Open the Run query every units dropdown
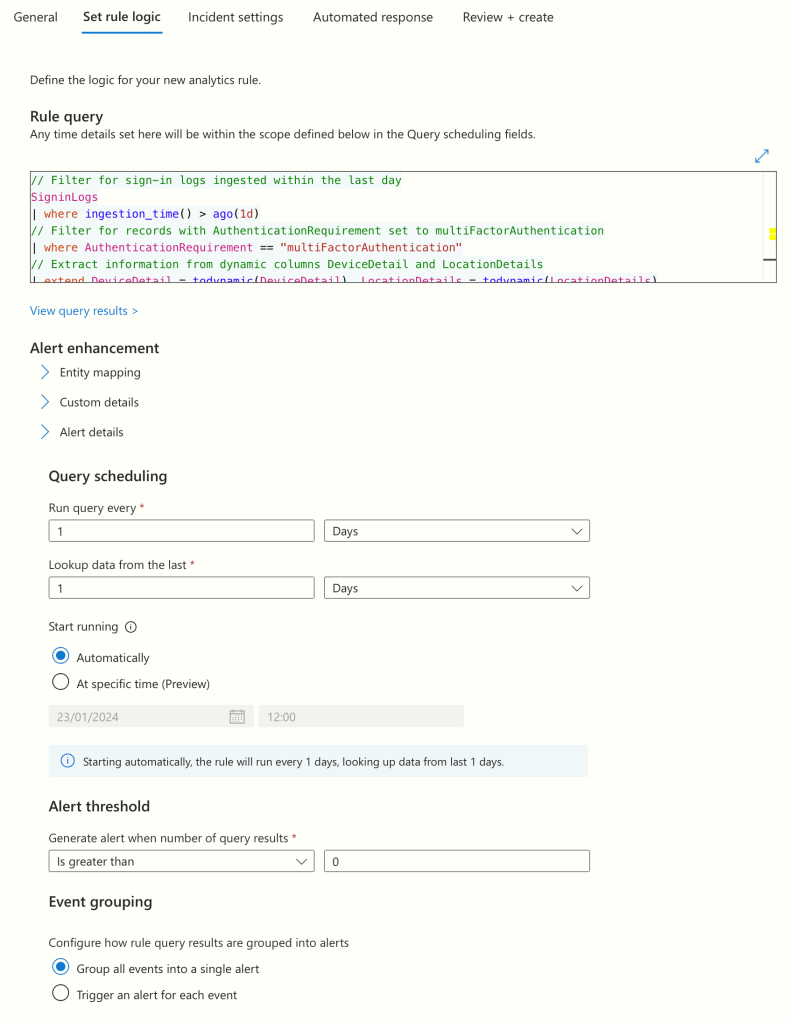 tap(457, 531)
